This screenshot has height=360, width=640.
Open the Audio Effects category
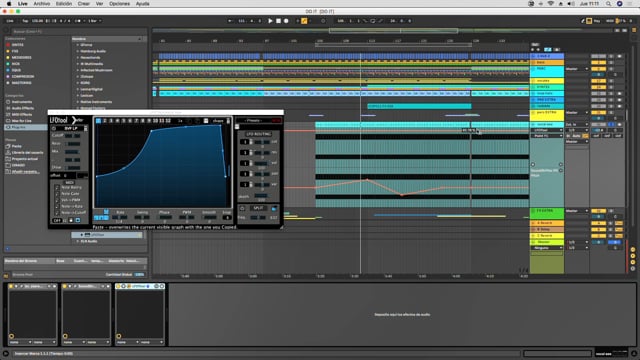22,108
